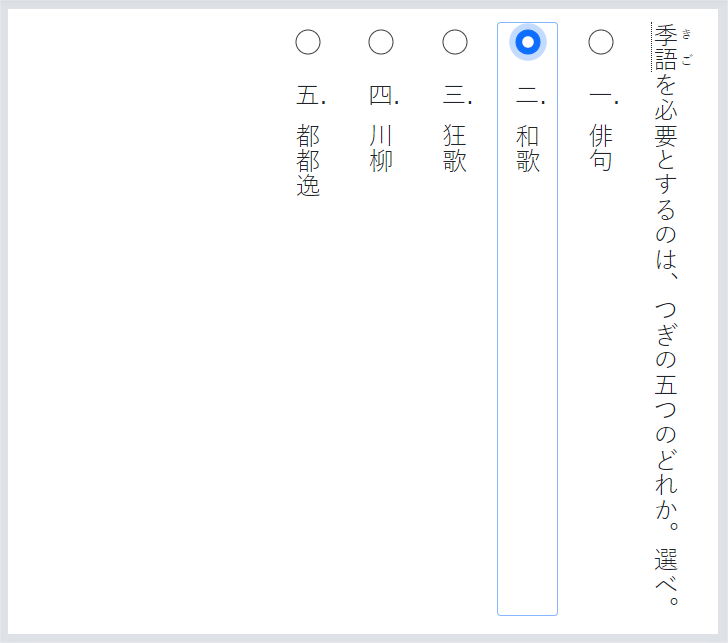Image resolution: width=728 pixels, height=643 pixels.
Task: Click empty space inside the focused 和歌 option box
Action: click(528, 400)
